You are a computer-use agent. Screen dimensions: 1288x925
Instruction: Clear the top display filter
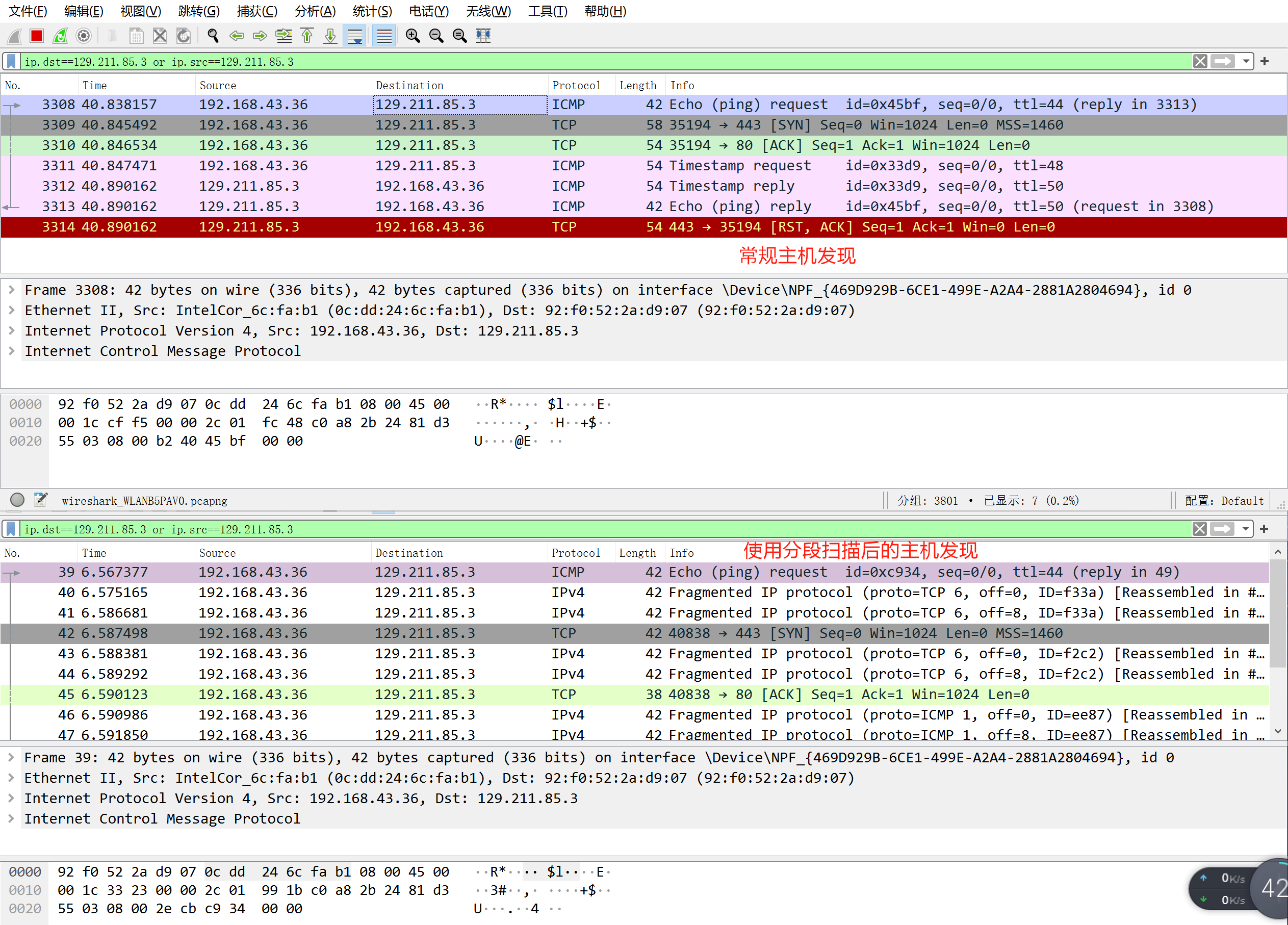[x=1200, y=61]
